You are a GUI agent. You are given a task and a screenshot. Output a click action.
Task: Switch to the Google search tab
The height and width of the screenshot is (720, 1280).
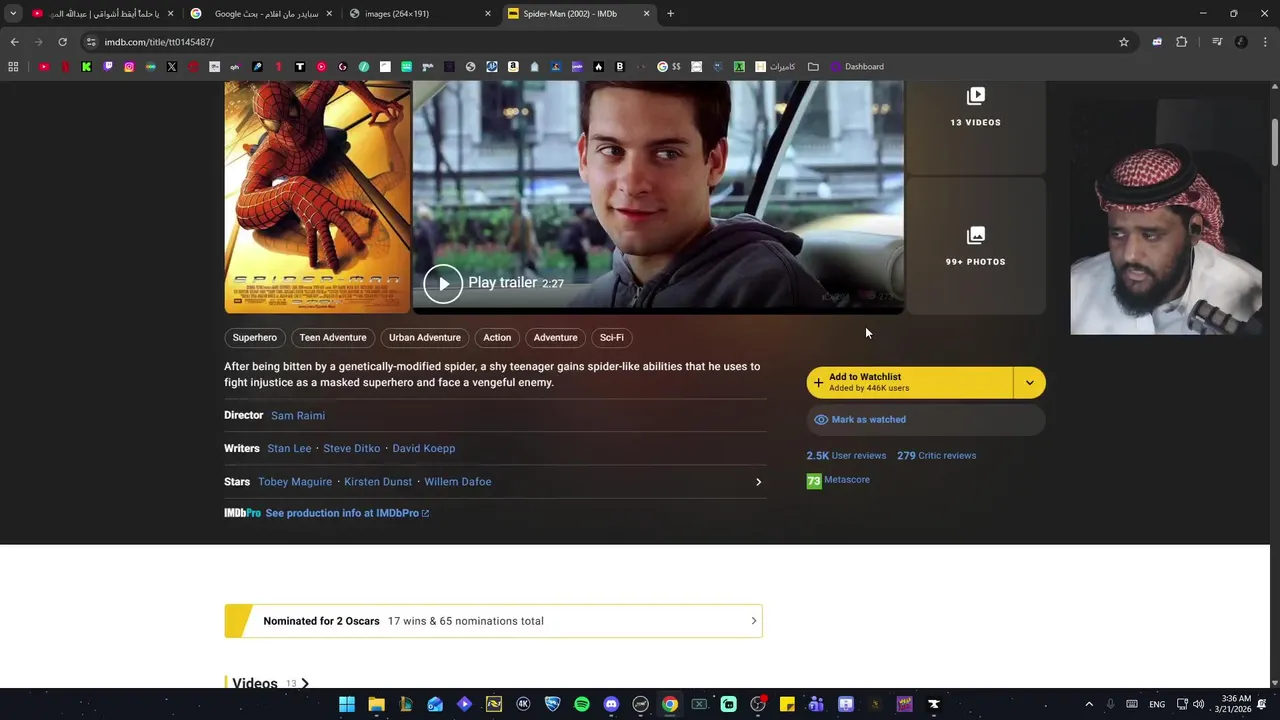262,14
